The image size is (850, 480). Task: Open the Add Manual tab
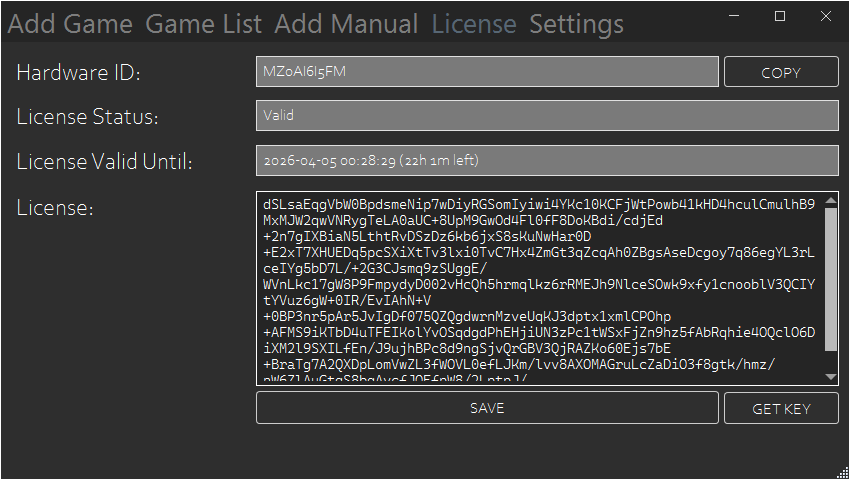(346, 24)
